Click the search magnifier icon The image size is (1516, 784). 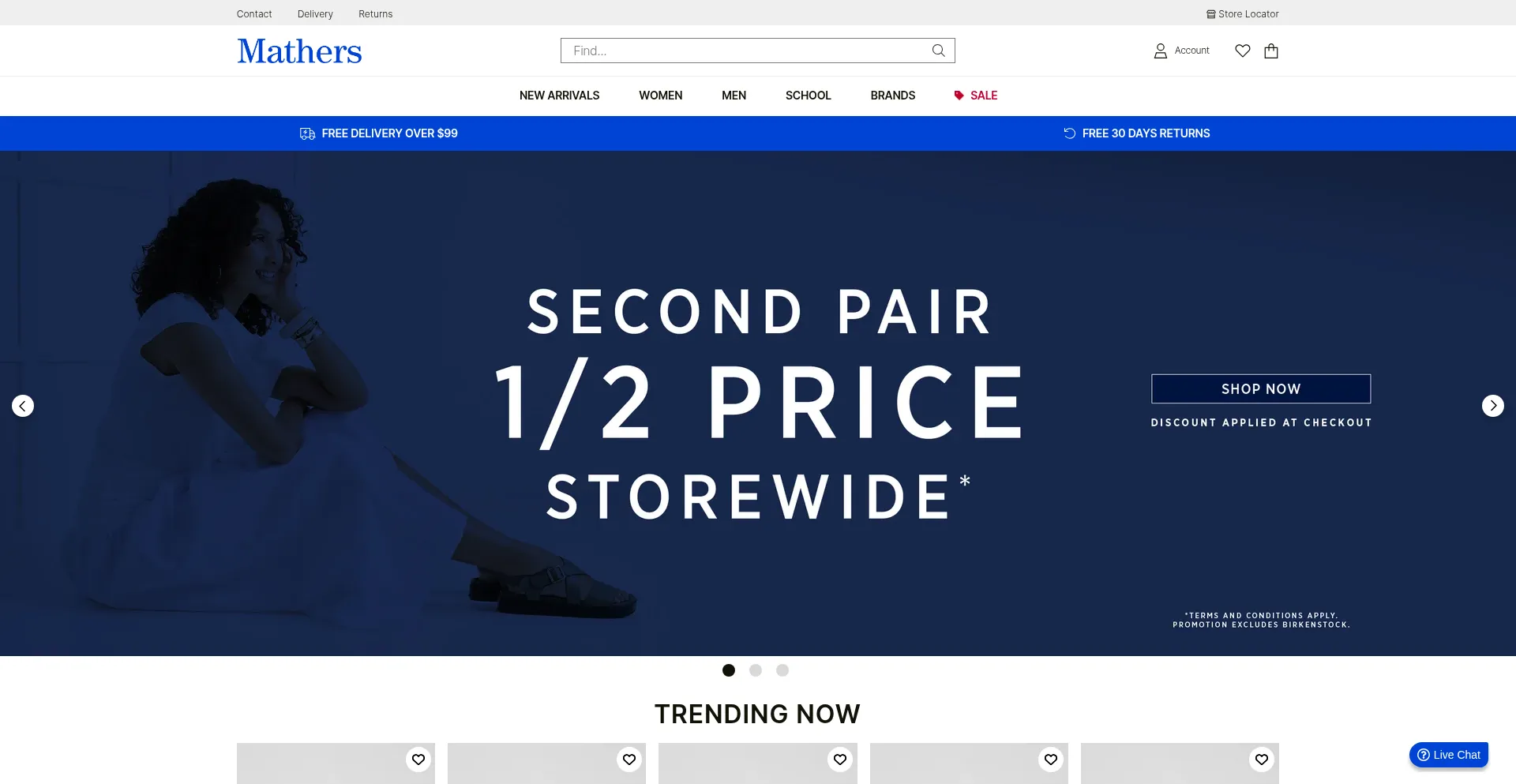(938, 51)
